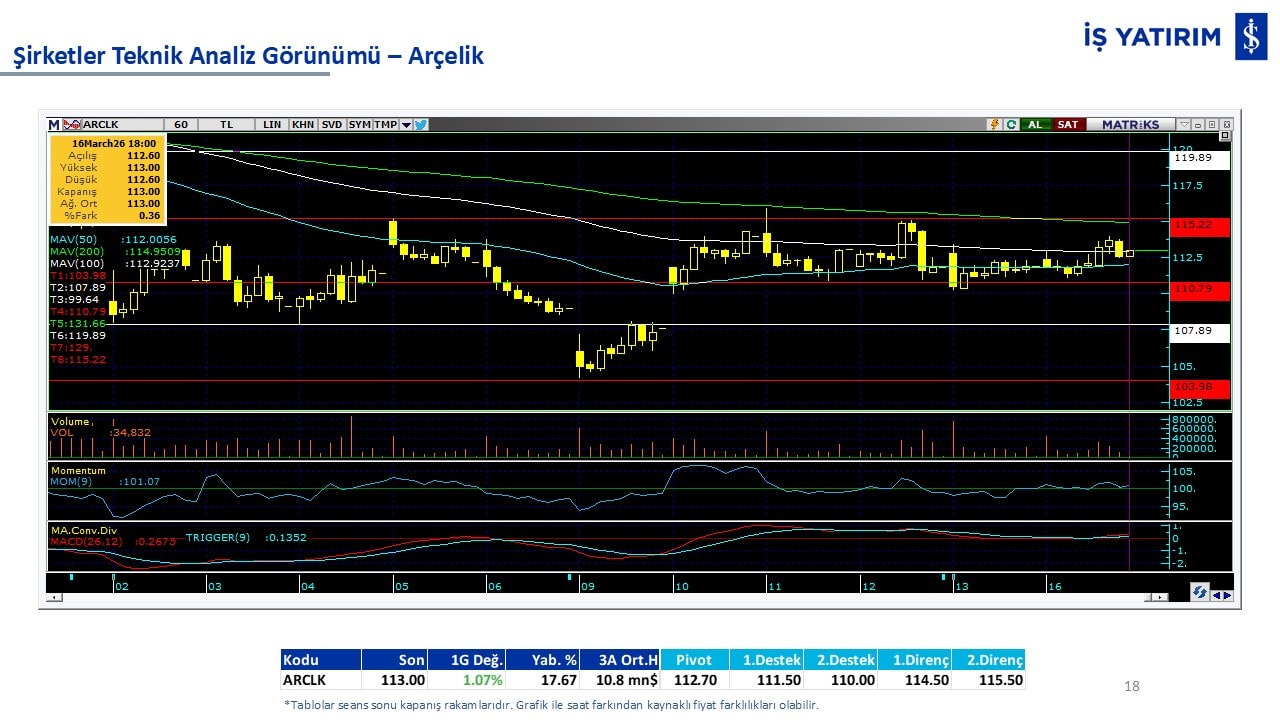Viewport: 1280px width, 720px height.
Task: Open the dropdown arrow after TMP
Action: point(406,125)
